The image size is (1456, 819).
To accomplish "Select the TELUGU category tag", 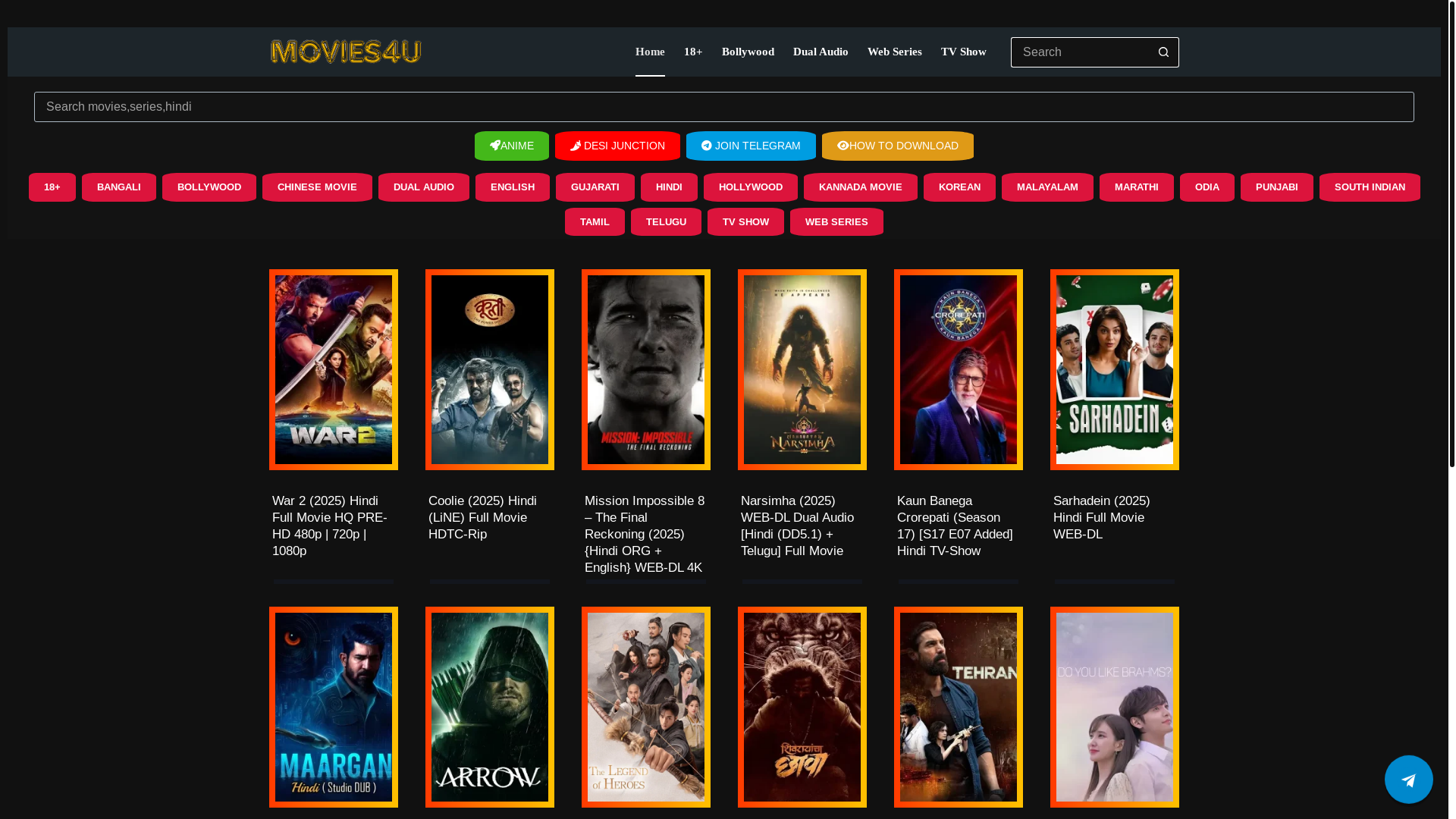I will click(666, 222).
